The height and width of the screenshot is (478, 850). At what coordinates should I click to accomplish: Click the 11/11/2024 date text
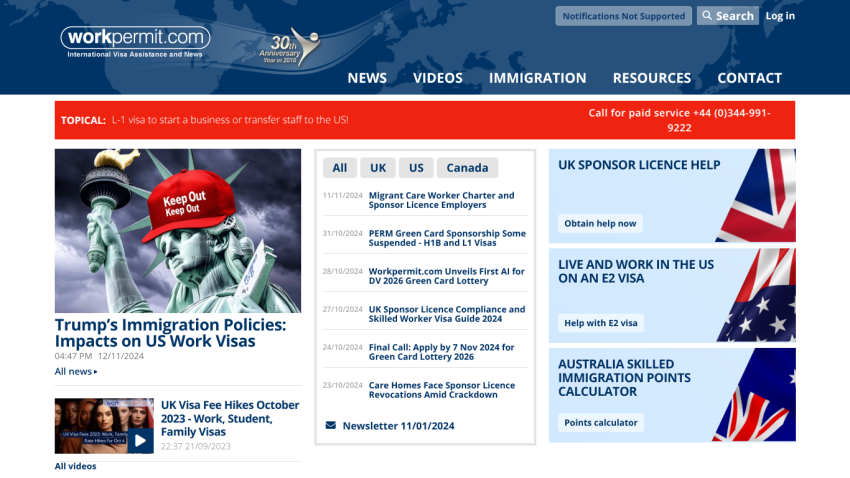point(343,195)
